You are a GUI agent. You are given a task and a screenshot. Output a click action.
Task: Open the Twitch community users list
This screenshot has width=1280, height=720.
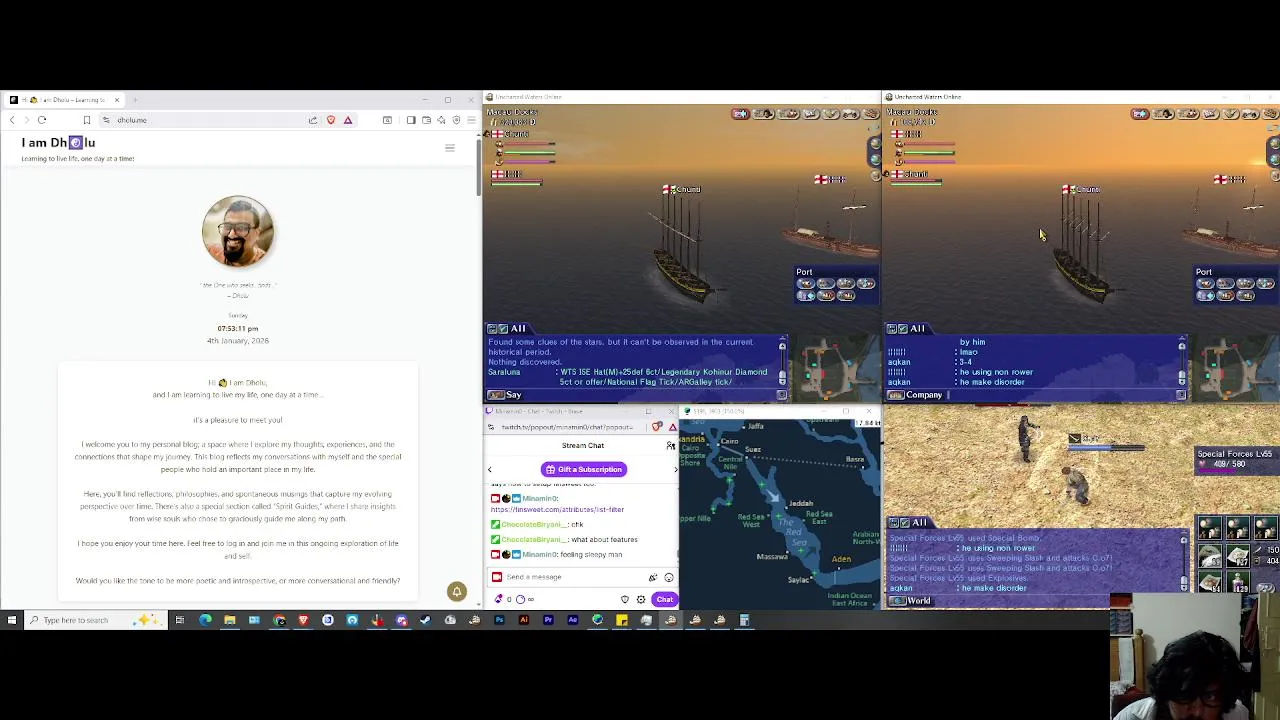(670, 446)
